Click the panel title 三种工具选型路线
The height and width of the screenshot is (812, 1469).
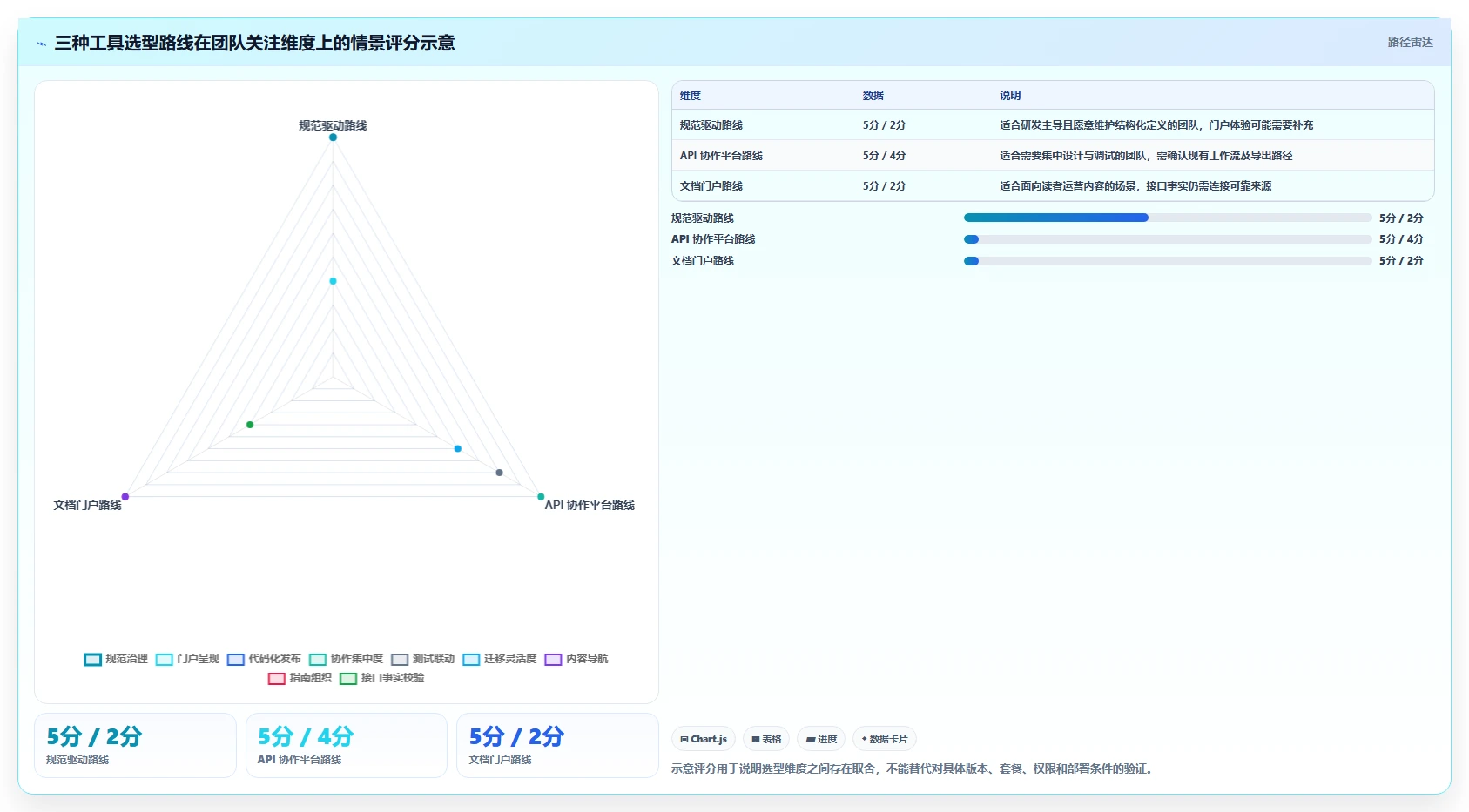pos(254,43)
